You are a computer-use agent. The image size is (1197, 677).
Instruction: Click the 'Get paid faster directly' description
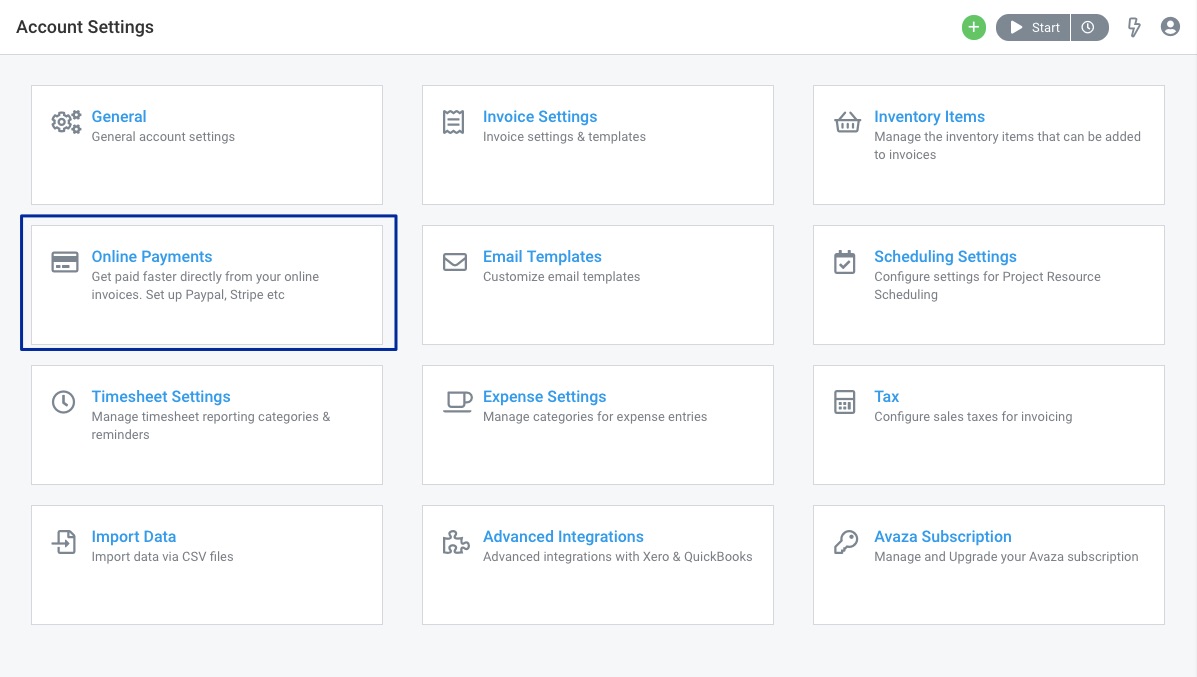[205, 285]
